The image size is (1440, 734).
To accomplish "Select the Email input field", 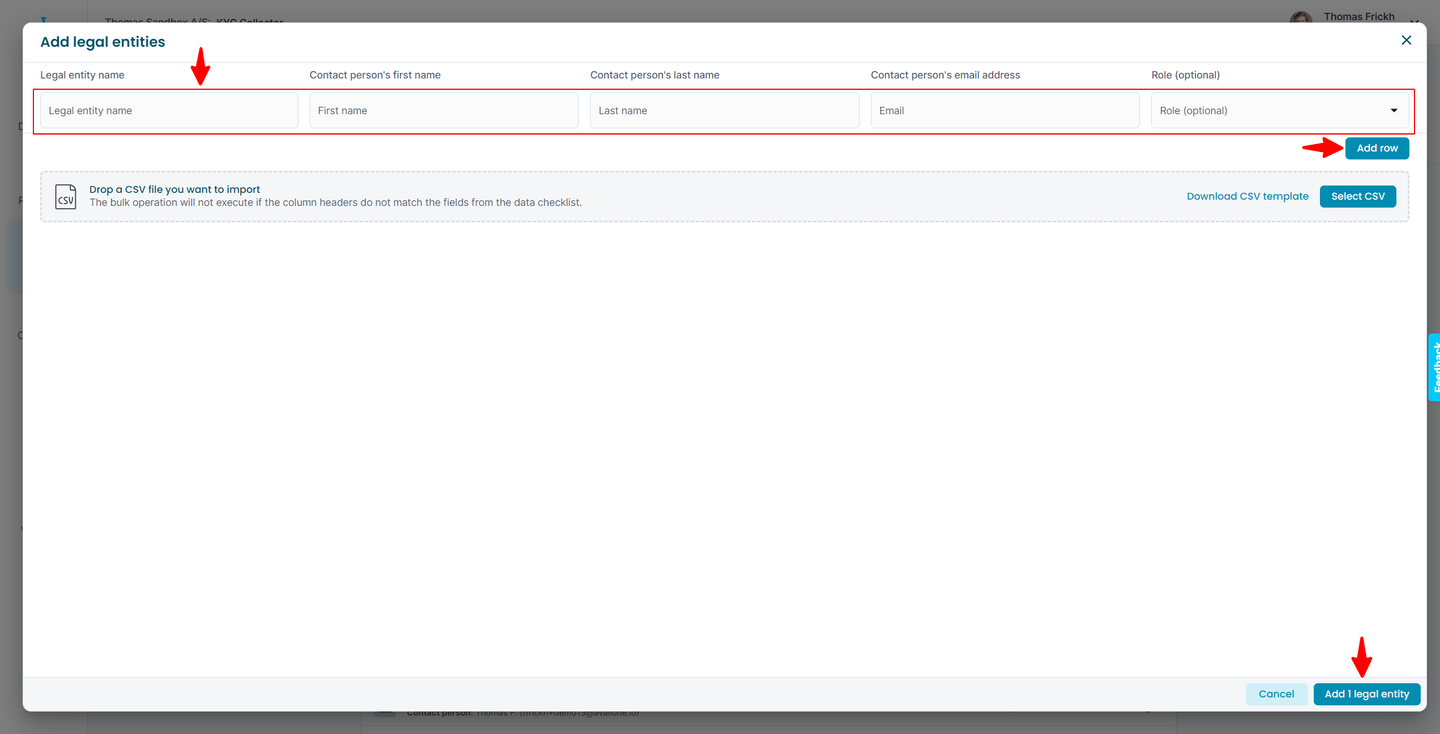I will point(1005,110).
